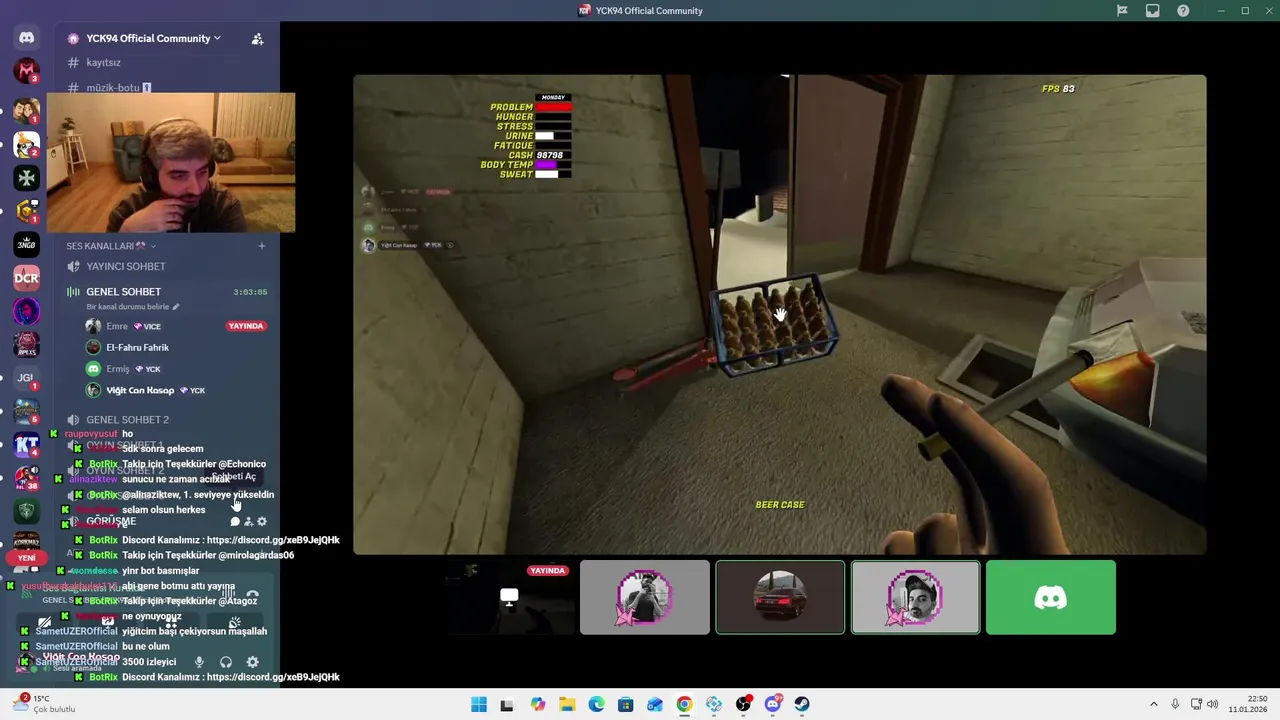Open the inbox icon in title bar

point(1153,11)
